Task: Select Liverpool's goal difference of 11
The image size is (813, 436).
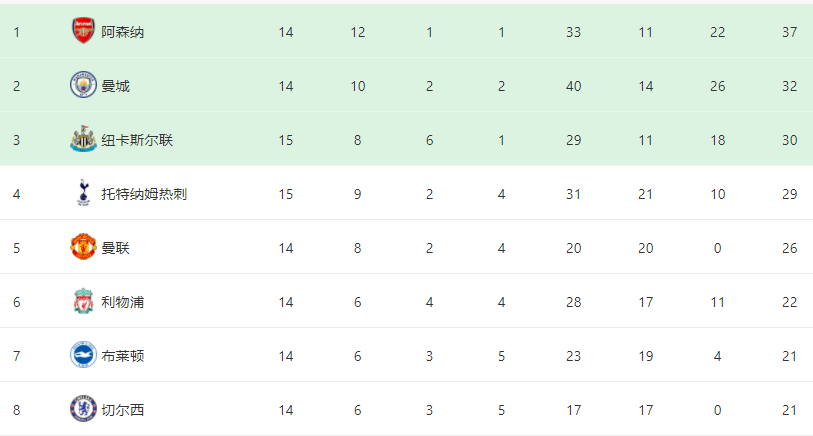Action: [718, 302]
